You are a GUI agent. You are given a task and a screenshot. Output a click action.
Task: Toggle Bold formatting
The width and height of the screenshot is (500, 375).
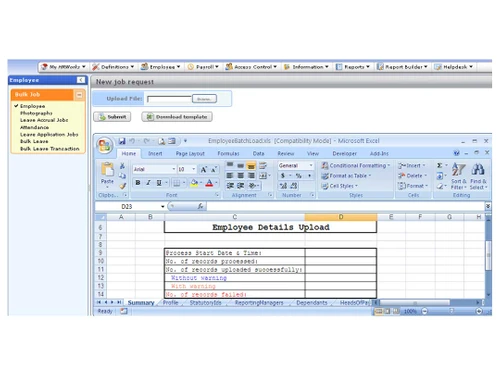[138, 183]
